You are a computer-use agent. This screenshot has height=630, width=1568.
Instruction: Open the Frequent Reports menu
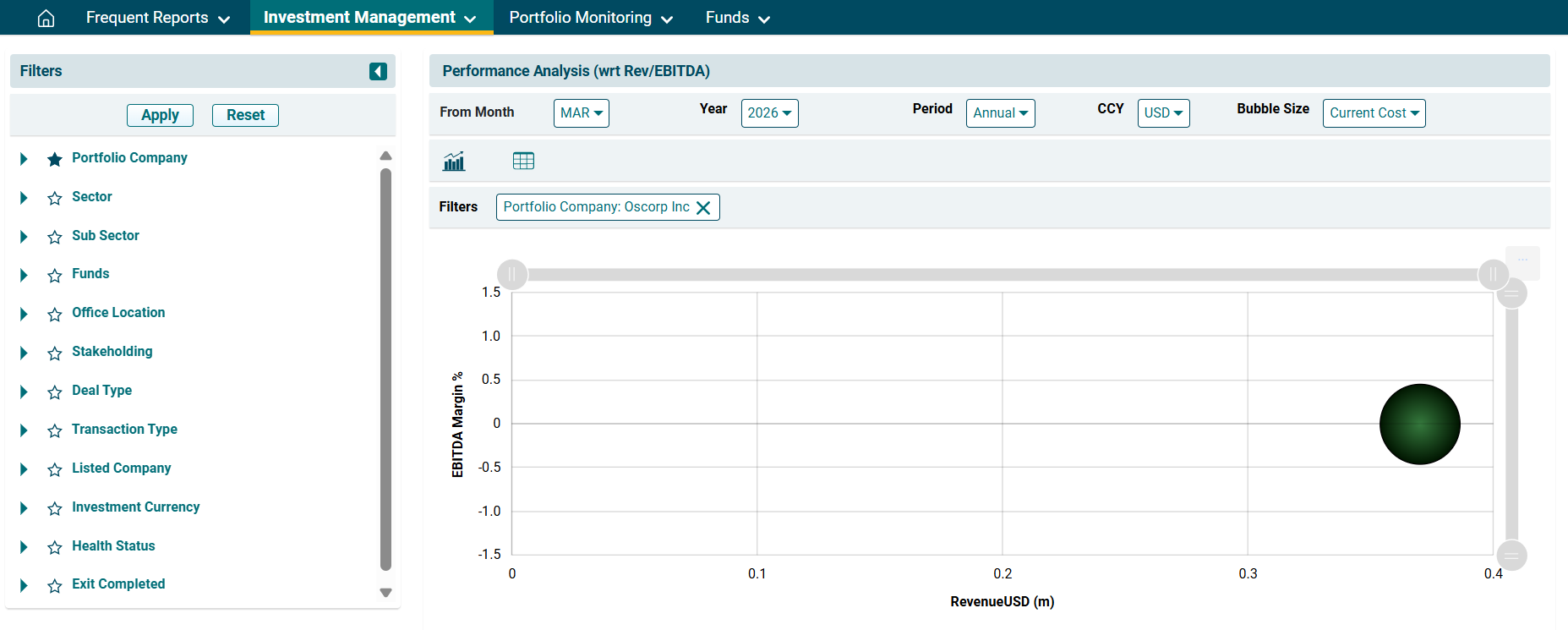click(157, 18)
